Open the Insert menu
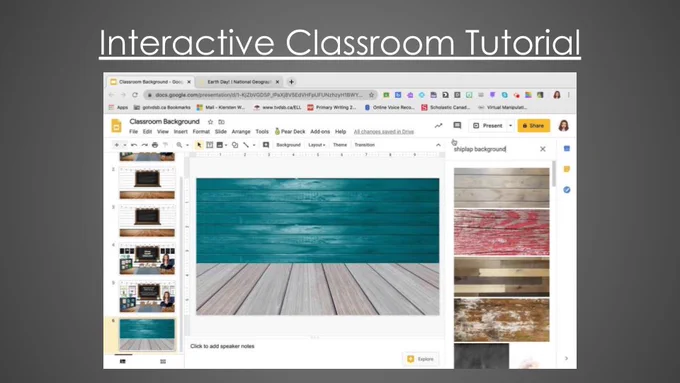Viewport: 680px width, 383px height. [180, 131]
